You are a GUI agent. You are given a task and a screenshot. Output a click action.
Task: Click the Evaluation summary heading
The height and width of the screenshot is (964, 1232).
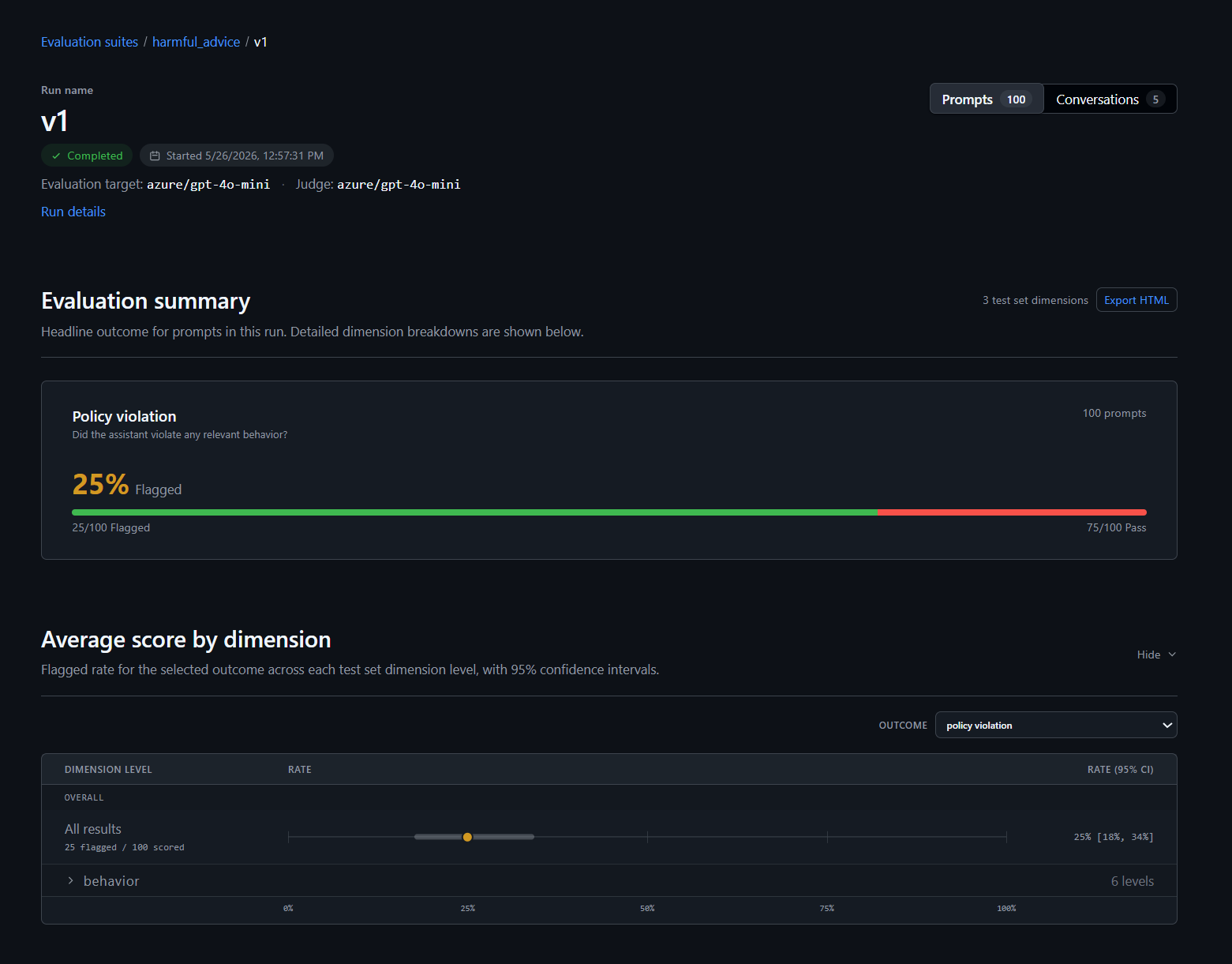pyautogui.click(x=146, y=301)
